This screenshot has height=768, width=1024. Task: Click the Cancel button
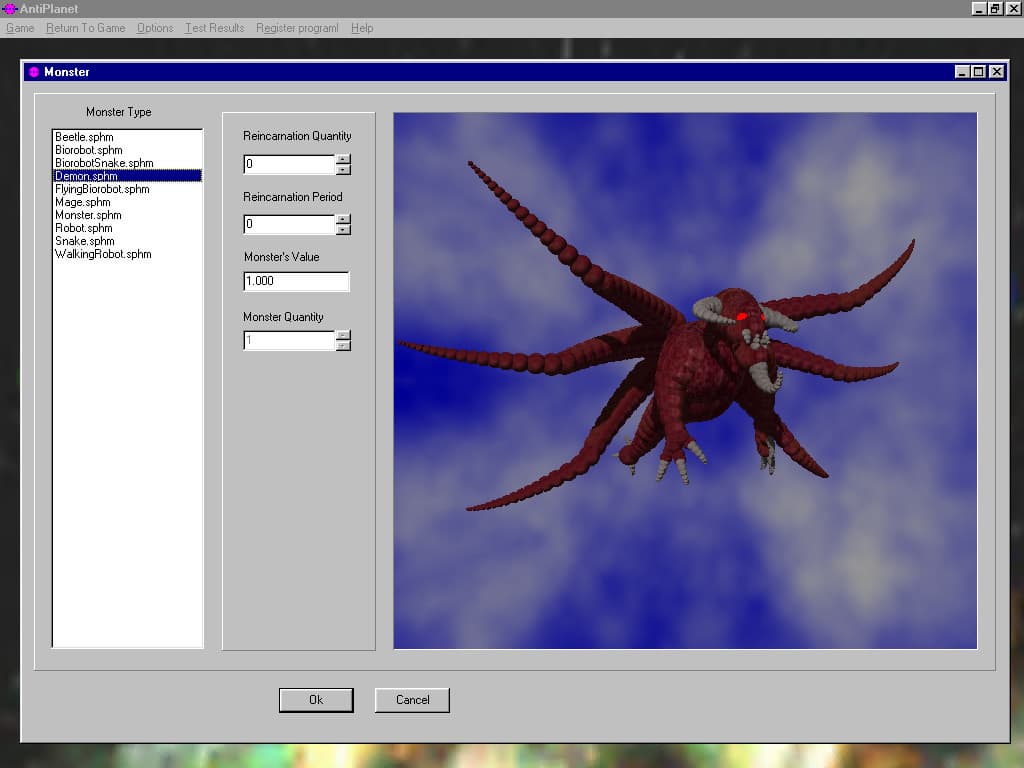412,700
